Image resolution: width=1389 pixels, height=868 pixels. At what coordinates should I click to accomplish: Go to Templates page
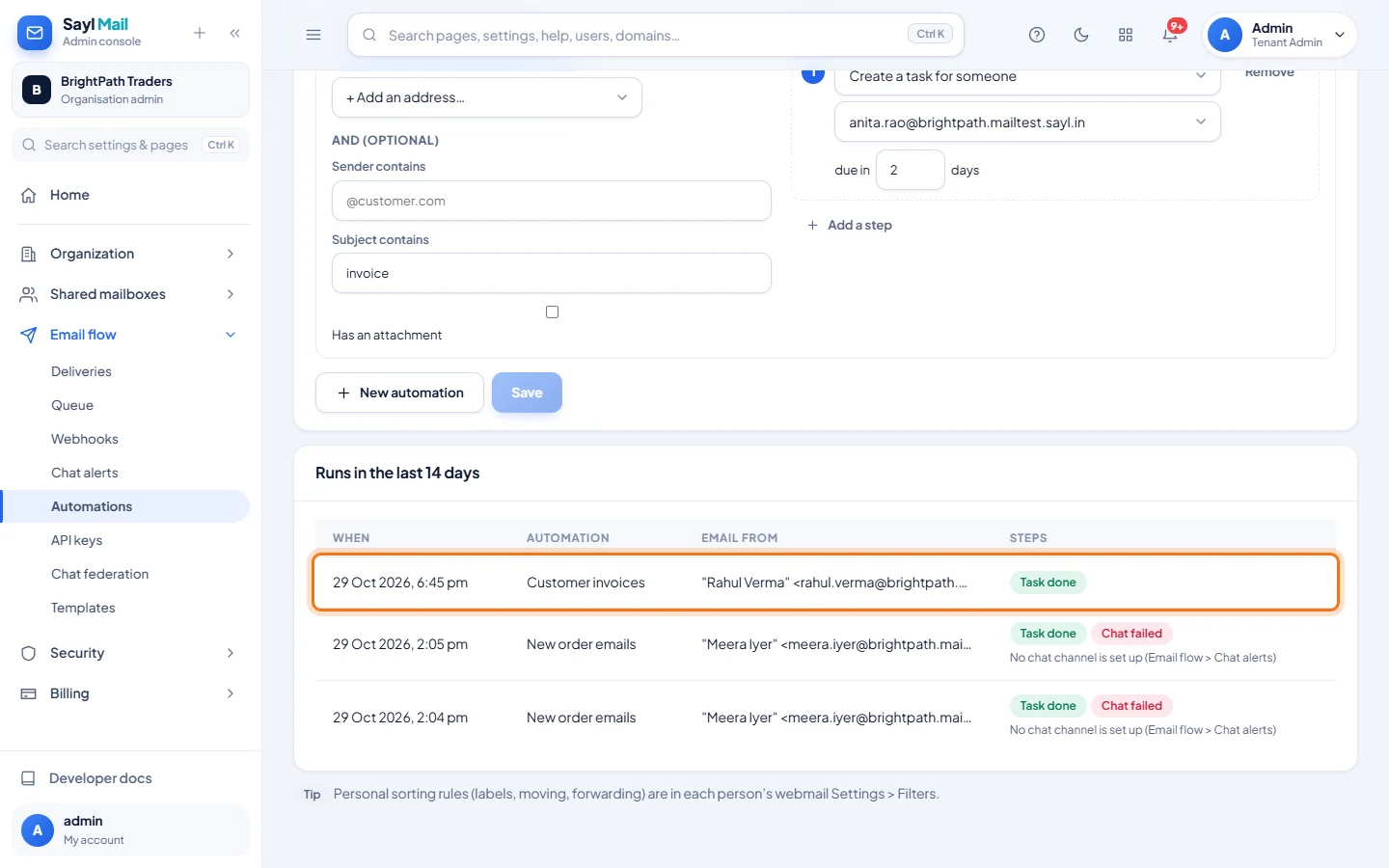83,608
